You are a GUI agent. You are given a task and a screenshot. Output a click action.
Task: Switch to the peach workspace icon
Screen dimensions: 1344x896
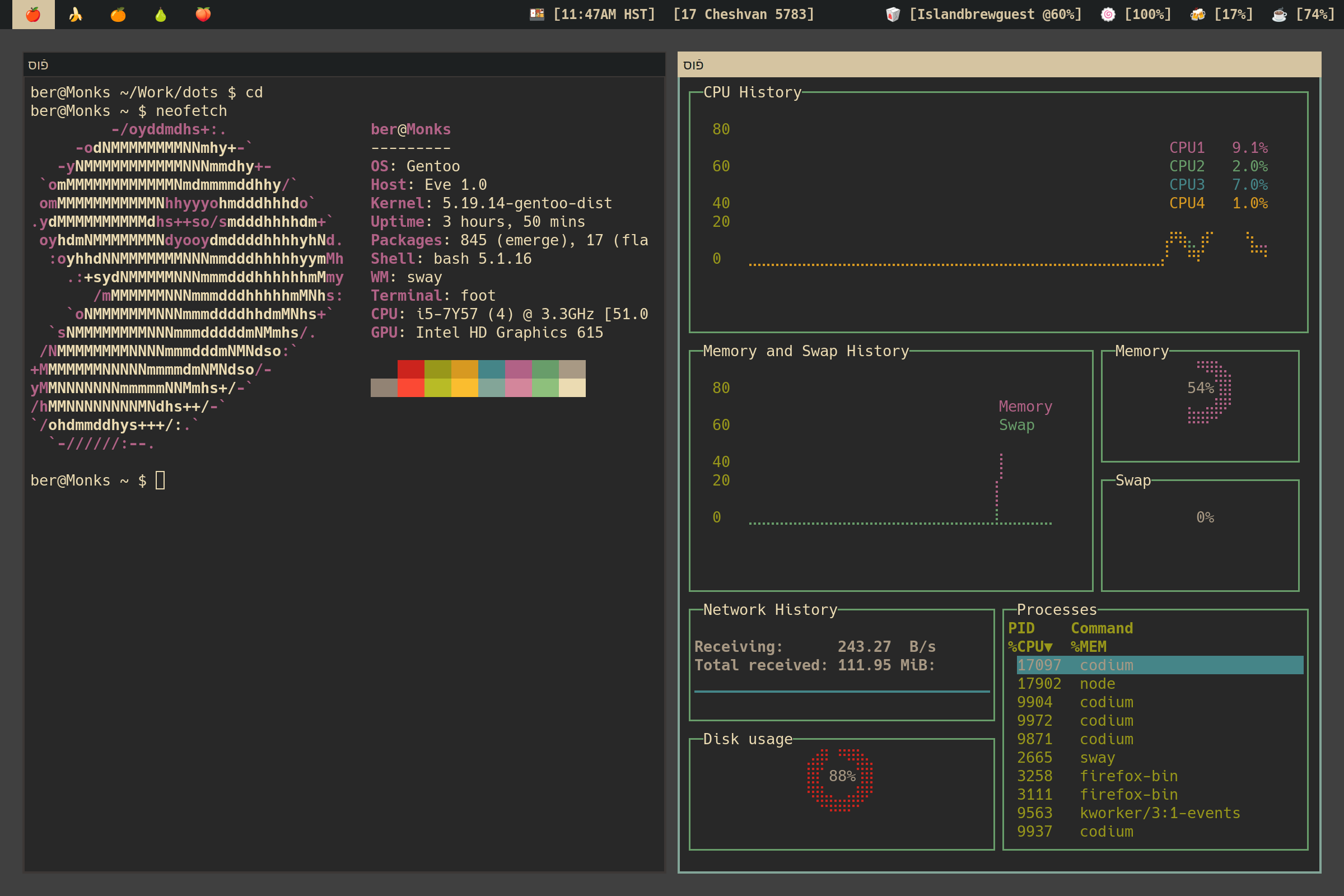tap(203, 15)
